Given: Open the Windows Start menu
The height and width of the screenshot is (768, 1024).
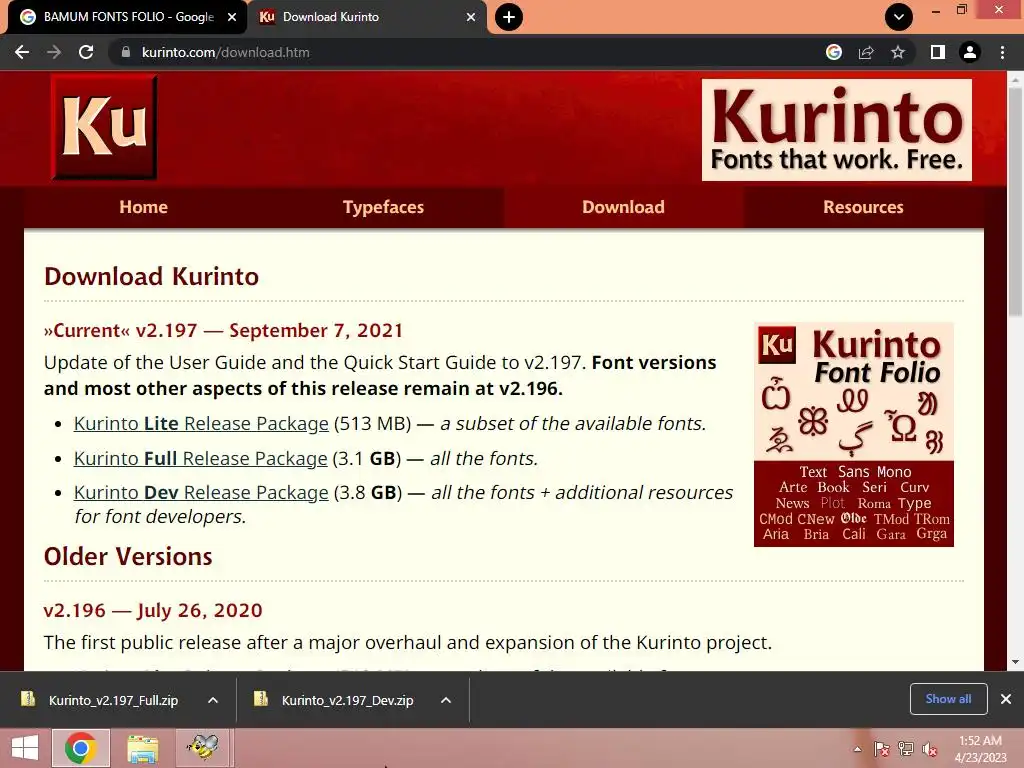Looking at the screenshot, I should click(25, 748).
